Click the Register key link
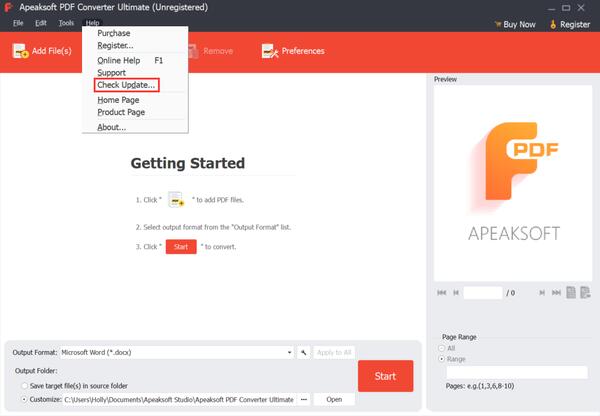 [x=570, y=24]
